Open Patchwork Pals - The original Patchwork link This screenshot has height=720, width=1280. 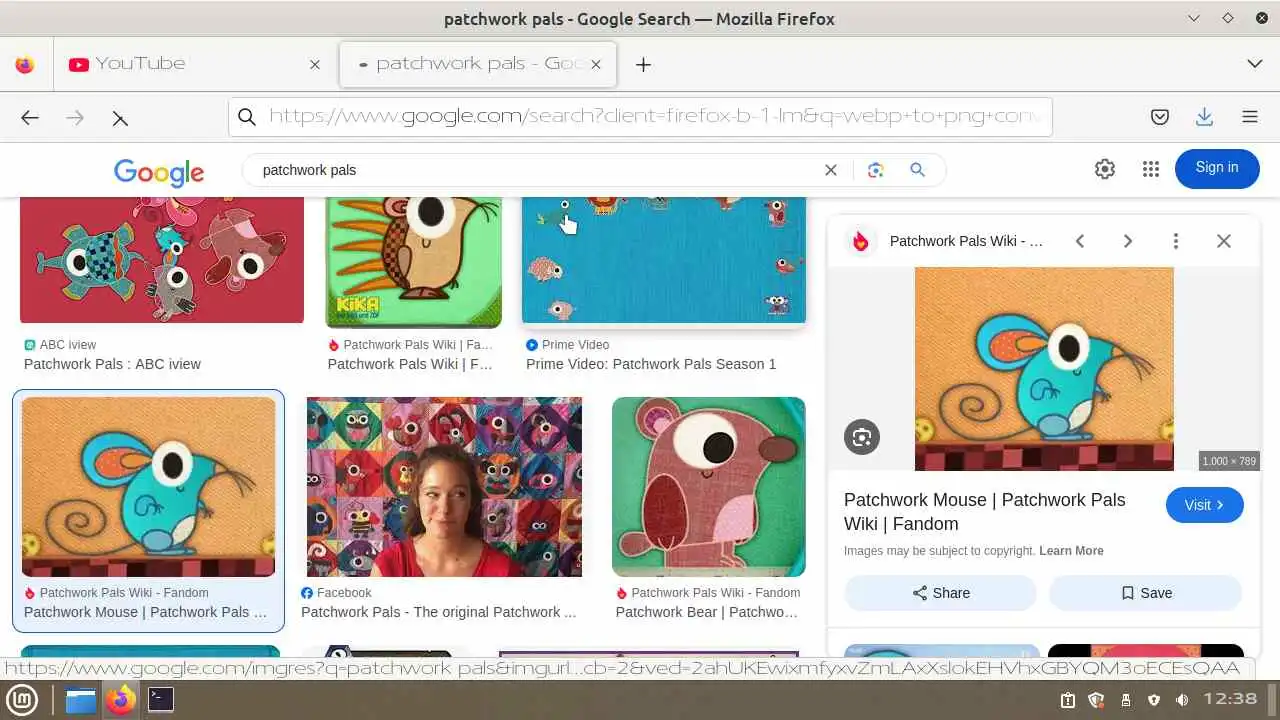pyautogui.click(x=439, y=612)
